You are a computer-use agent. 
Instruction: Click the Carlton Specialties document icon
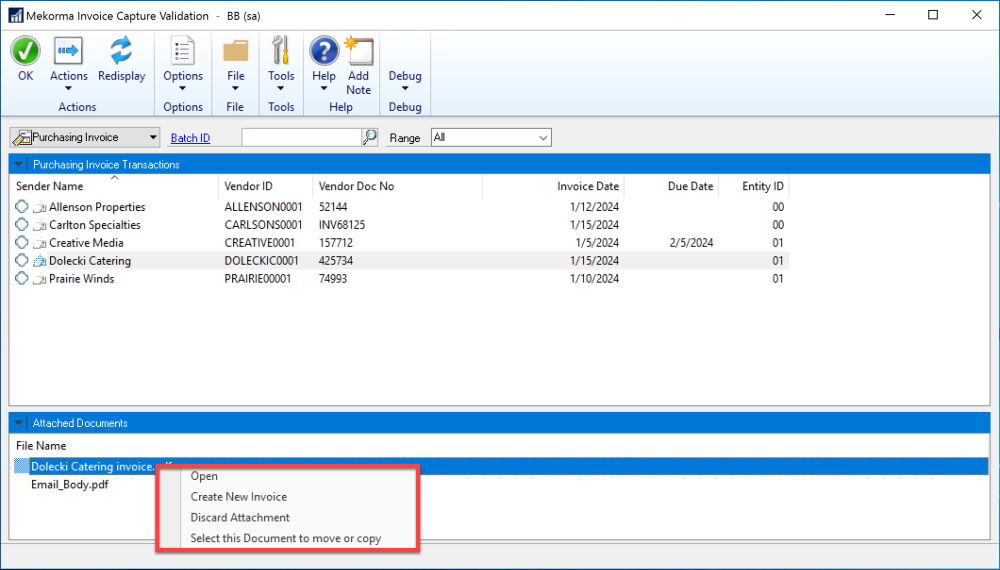(x=40, y=225)
